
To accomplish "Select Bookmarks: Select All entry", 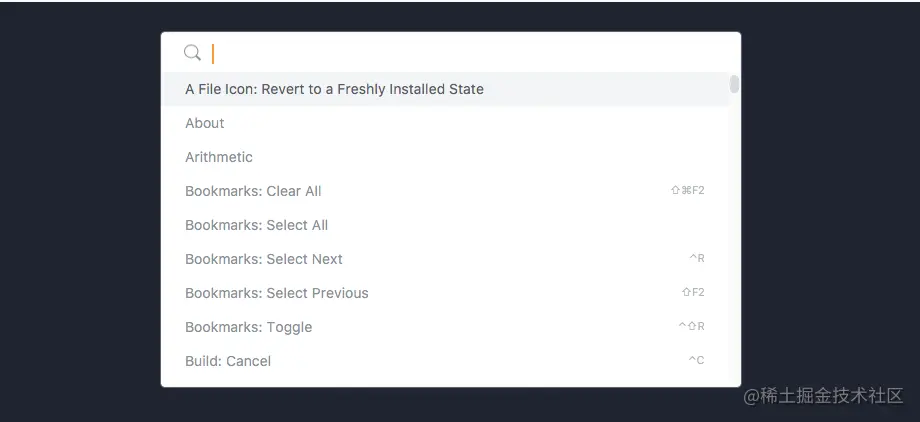I will [x=256, y=225].
